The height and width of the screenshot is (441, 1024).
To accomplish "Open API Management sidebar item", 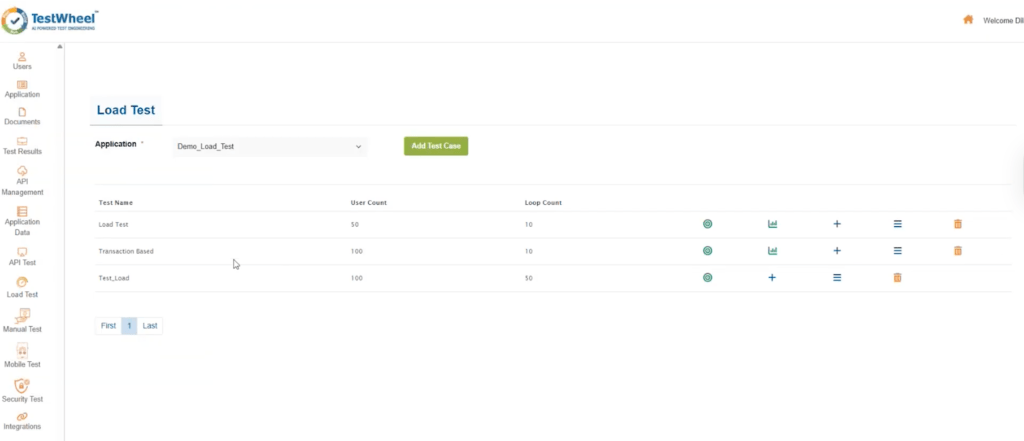I will click(x=22, y=180).
